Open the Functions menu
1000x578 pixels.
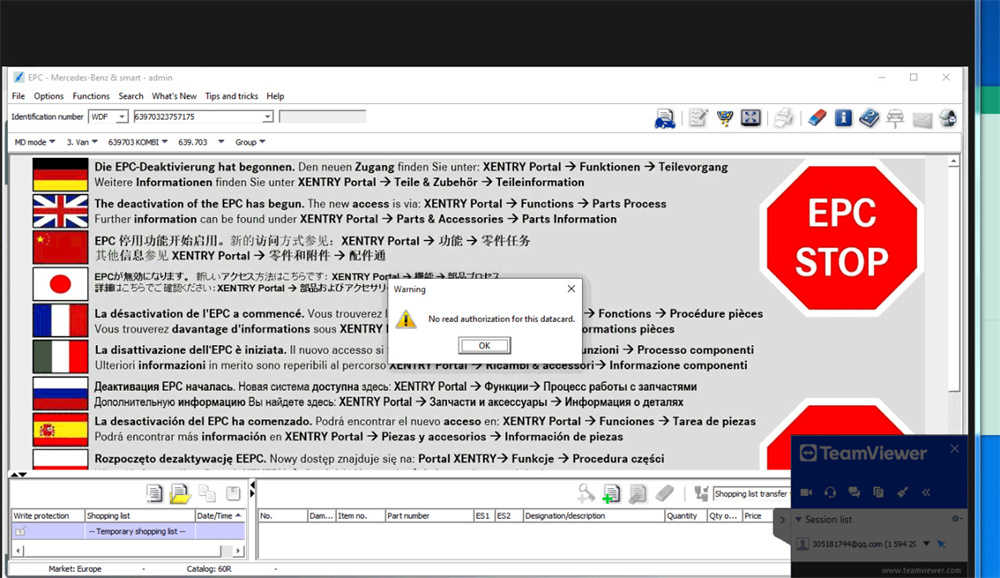tap(91, 96)
